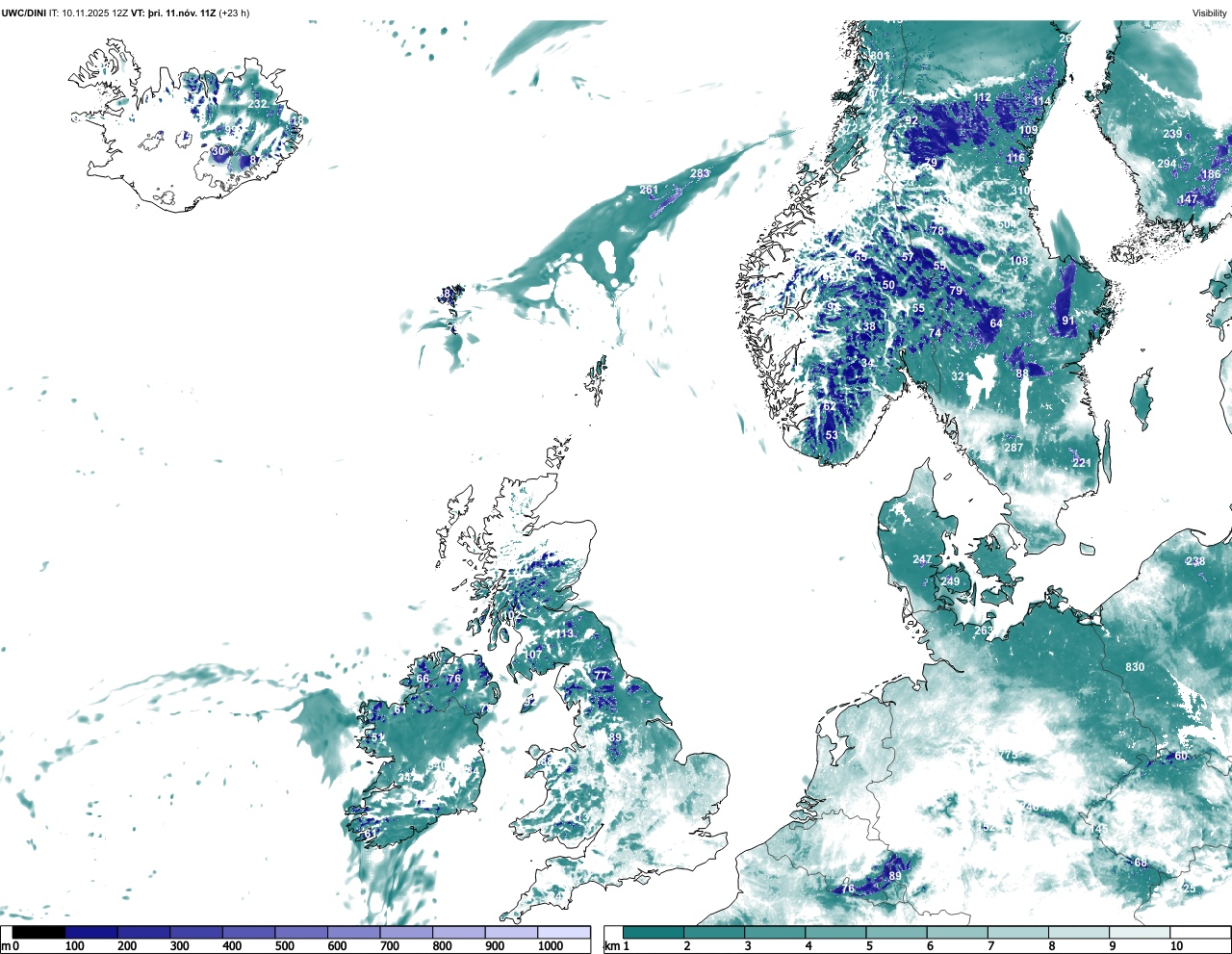
Task: Select the '77' value over northern England
Action: click(x=601, y=676)
